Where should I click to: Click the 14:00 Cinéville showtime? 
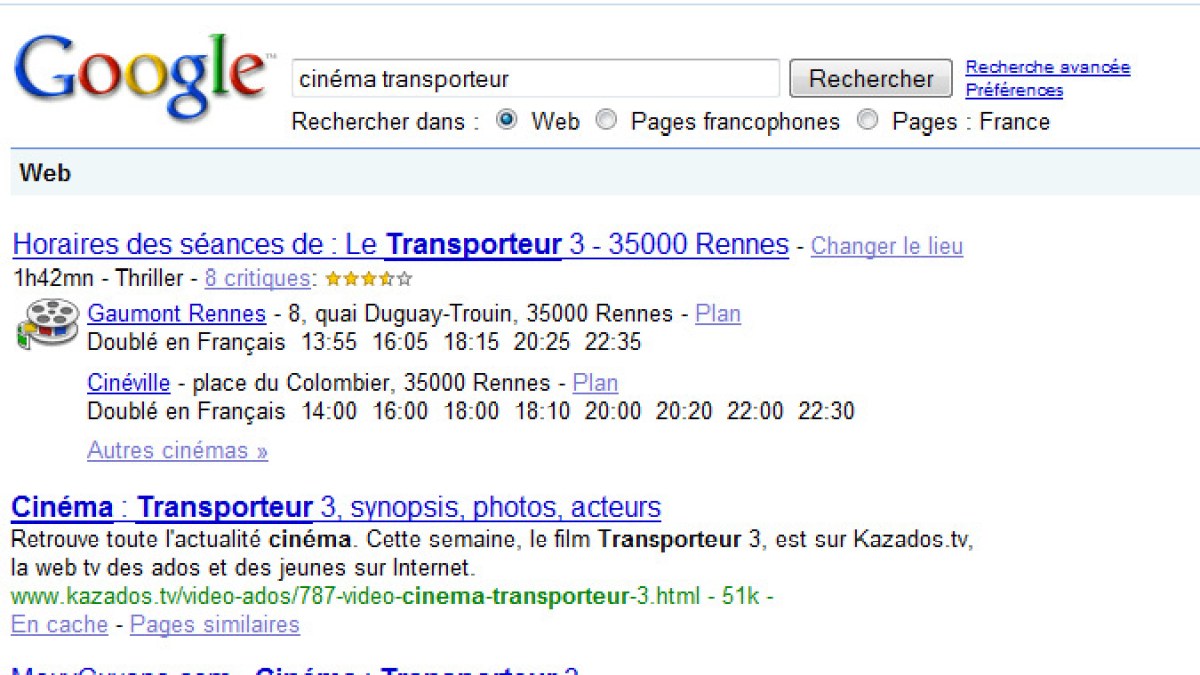(x=329, y=411)
